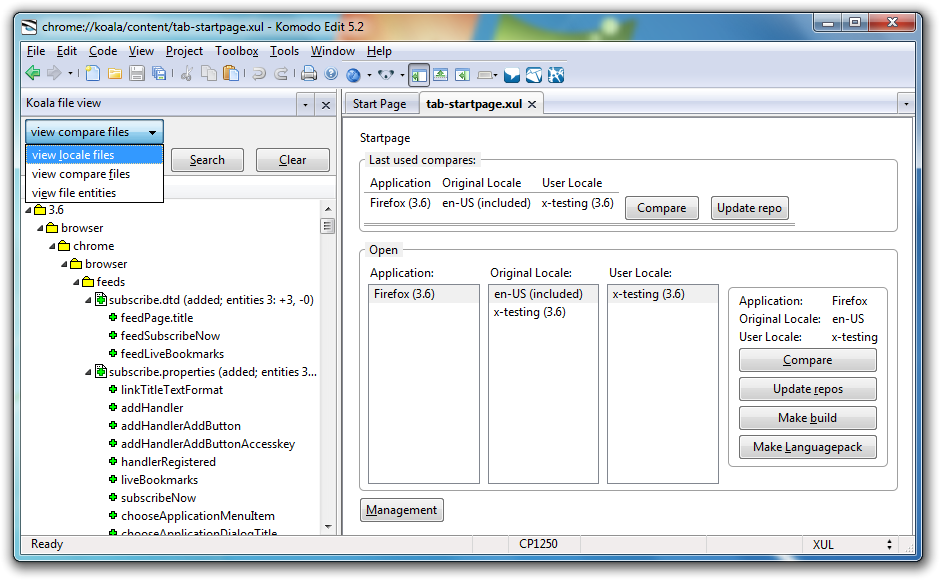Click the Make build button
Screen dimensions: 940x581
(808, 418)
